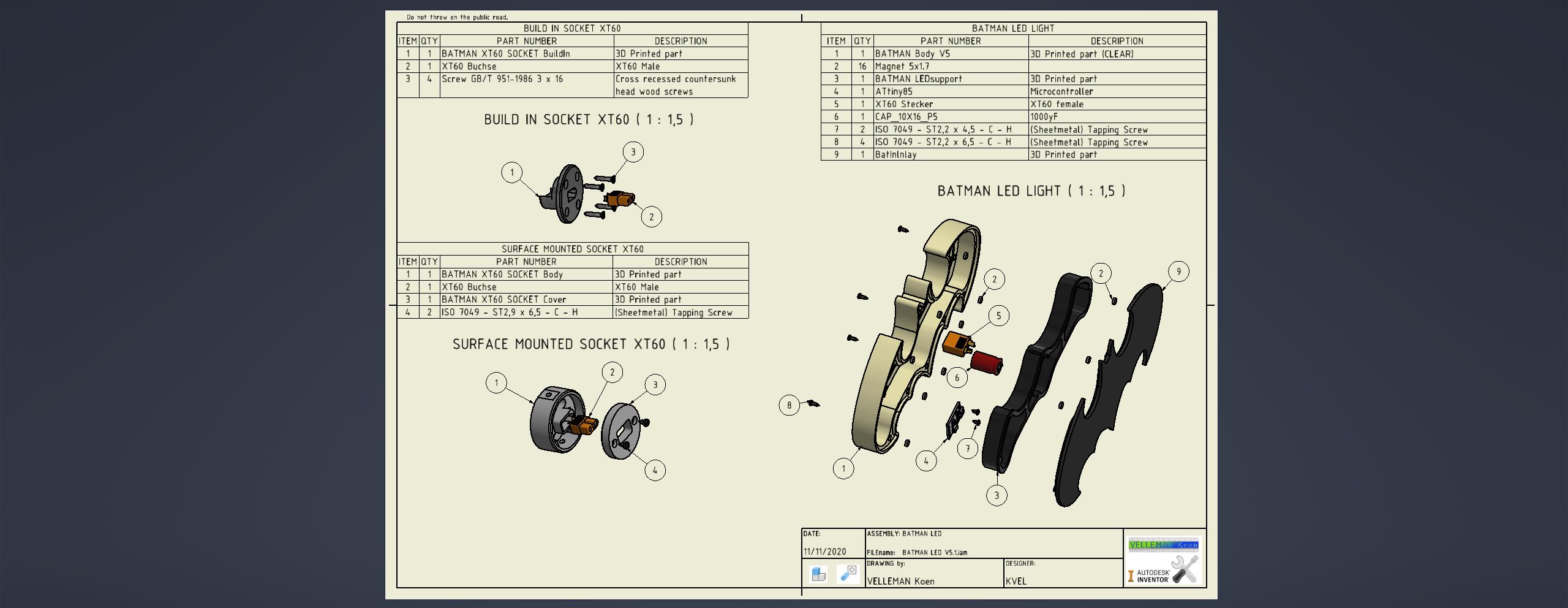1568x608 pixels.
Task: Click the green-blue VELLEMAN Koen banner
Action: click(1163, 545)
